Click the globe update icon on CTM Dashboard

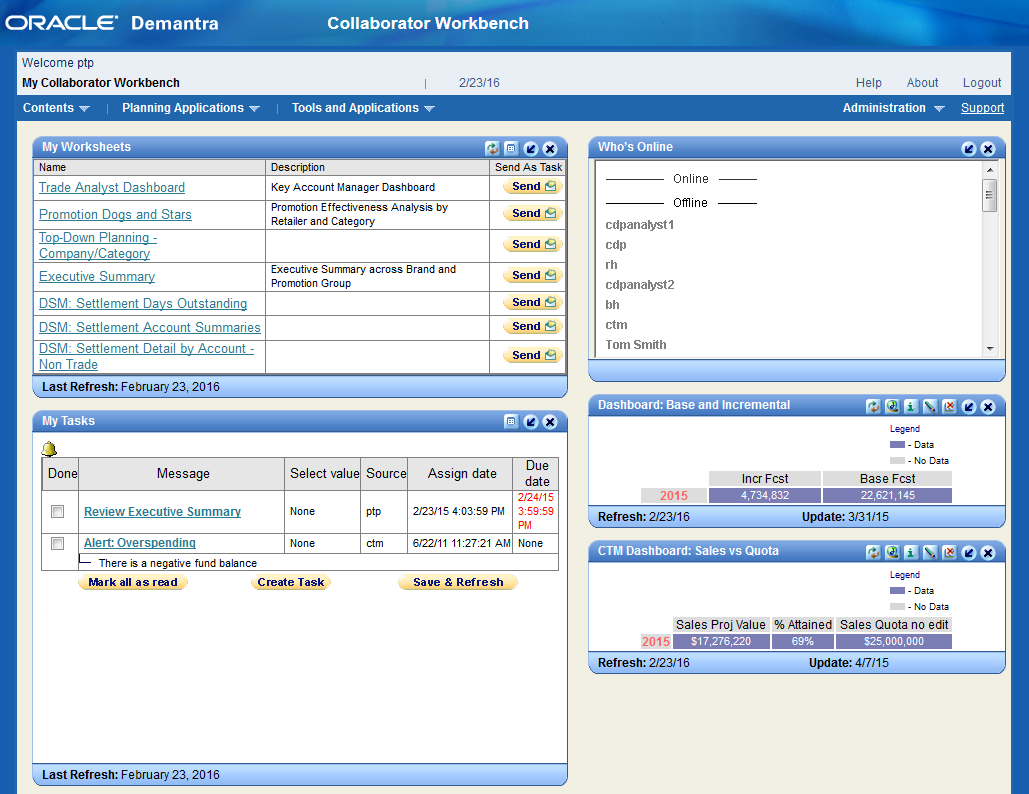coord(892,553)
